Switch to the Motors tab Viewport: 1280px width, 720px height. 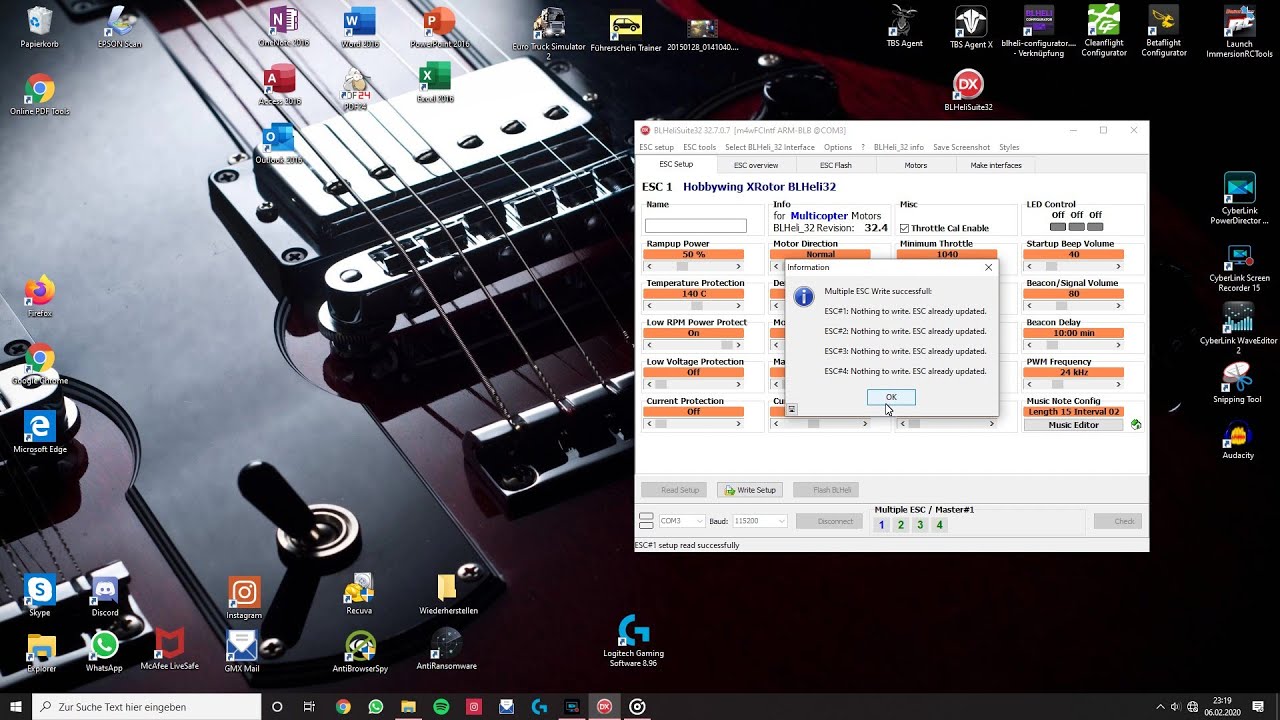coord(916,165)
